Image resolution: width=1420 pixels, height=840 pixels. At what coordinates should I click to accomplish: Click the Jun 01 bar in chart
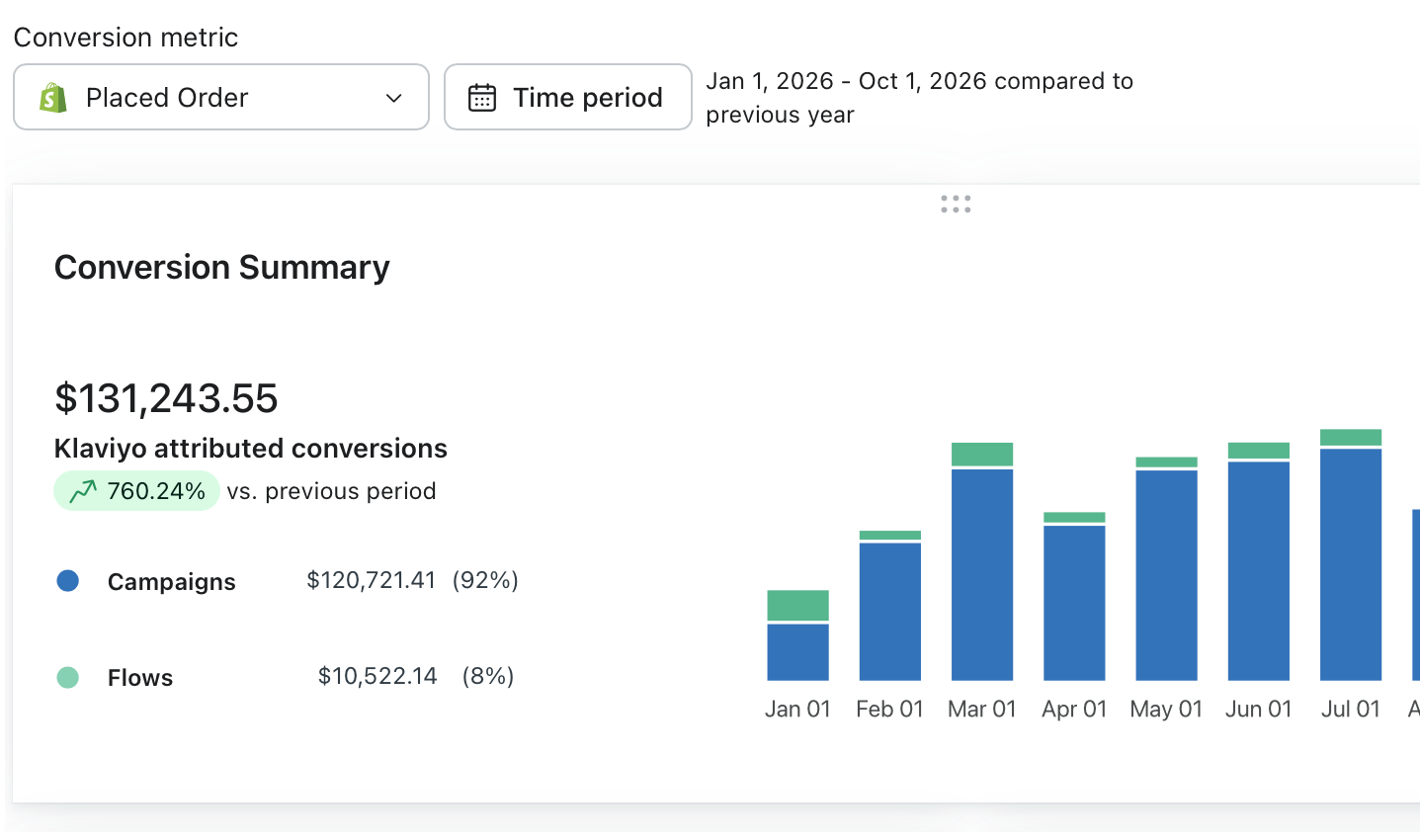click(1259, 561)
